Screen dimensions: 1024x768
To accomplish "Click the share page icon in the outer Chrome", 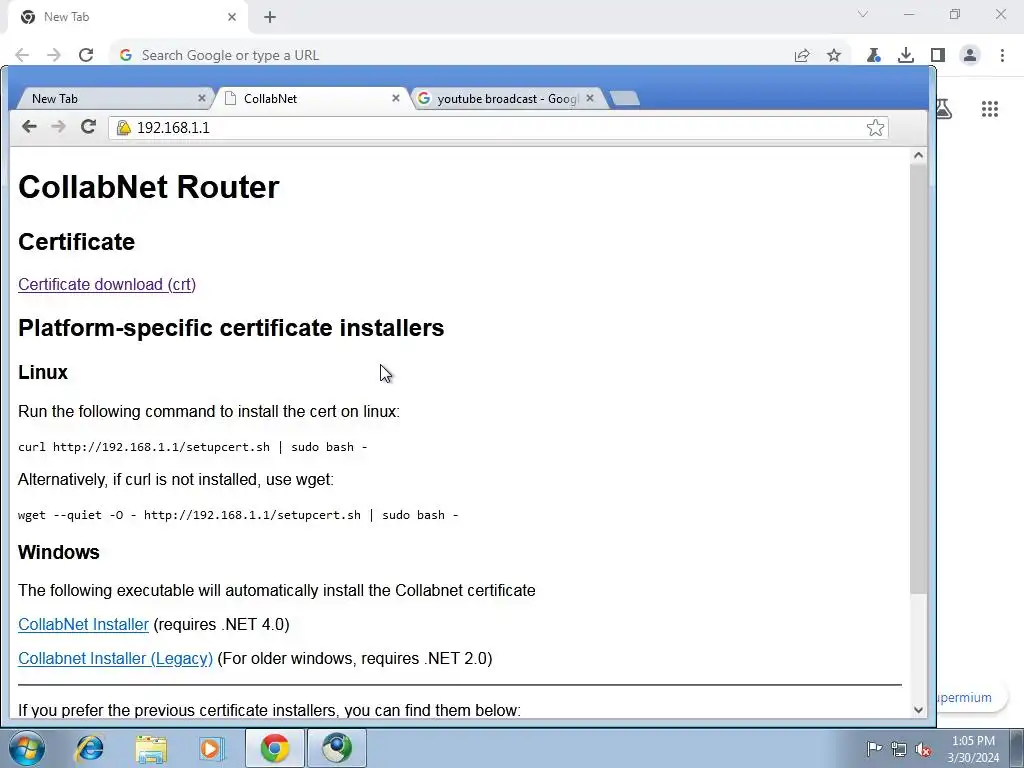I will point(802,56).
